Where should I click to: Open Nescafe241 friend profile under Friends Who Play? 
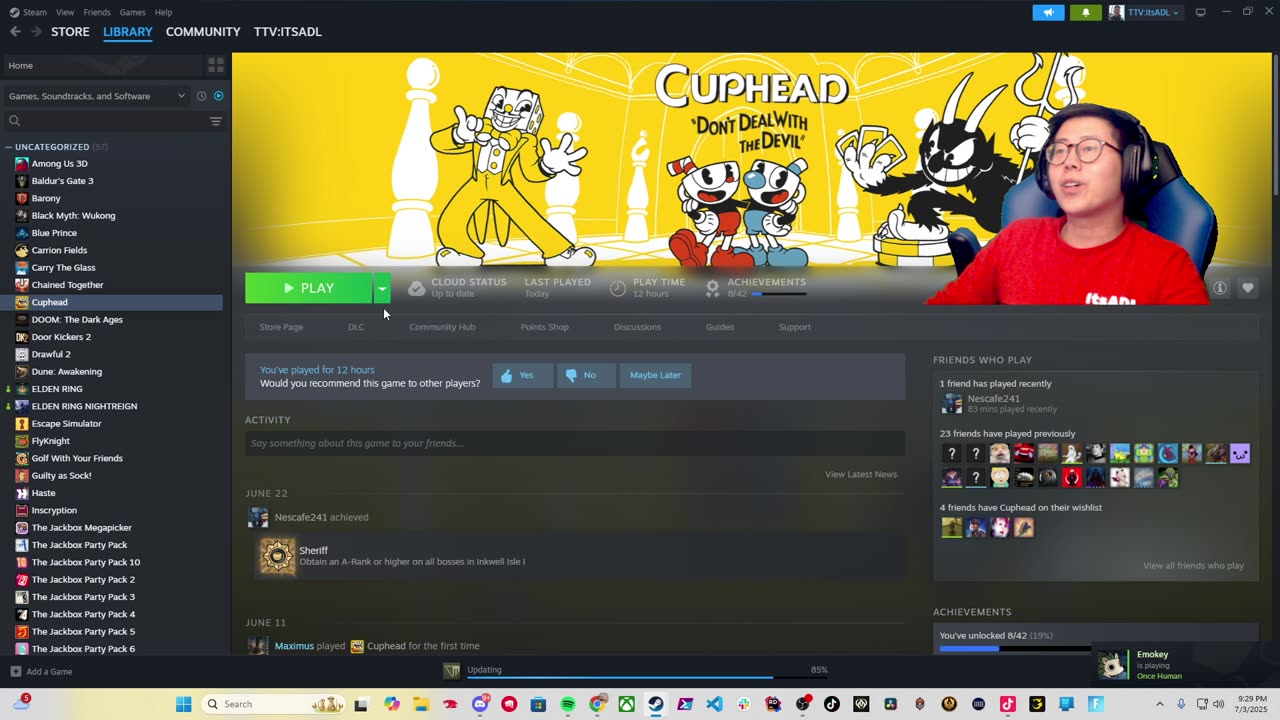993,399
